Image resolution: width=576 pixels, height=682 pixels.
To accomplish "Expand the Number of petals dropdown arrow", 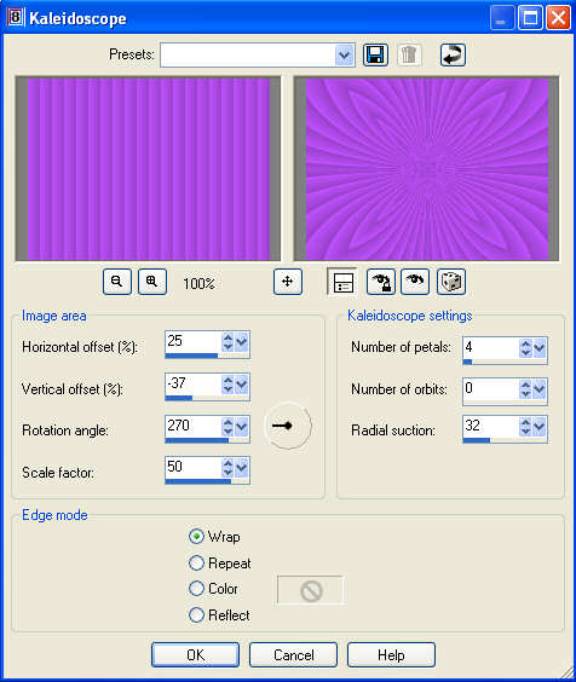I will coord(539,348).
